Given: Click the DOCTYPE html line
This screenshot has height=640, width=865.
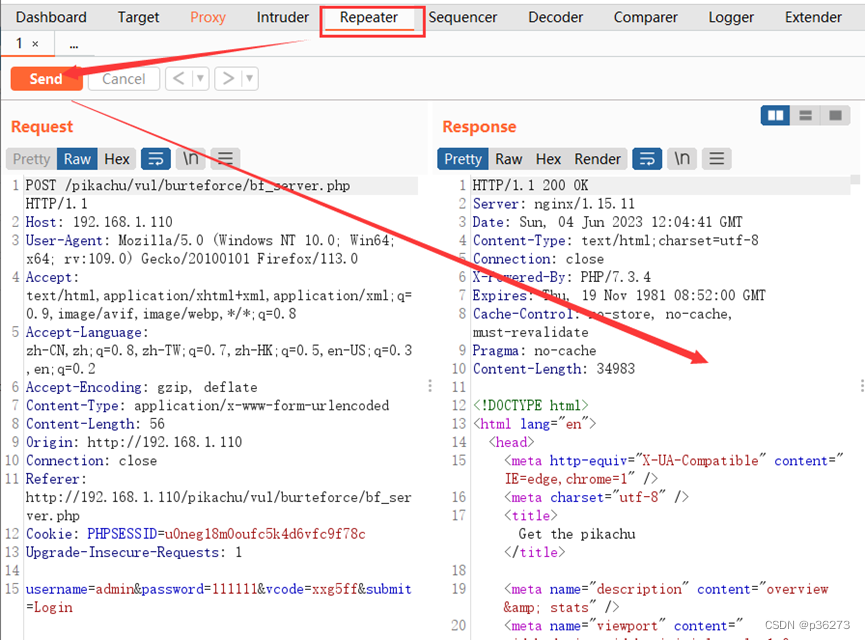Looking at the screenshot, I should point(531,406).
